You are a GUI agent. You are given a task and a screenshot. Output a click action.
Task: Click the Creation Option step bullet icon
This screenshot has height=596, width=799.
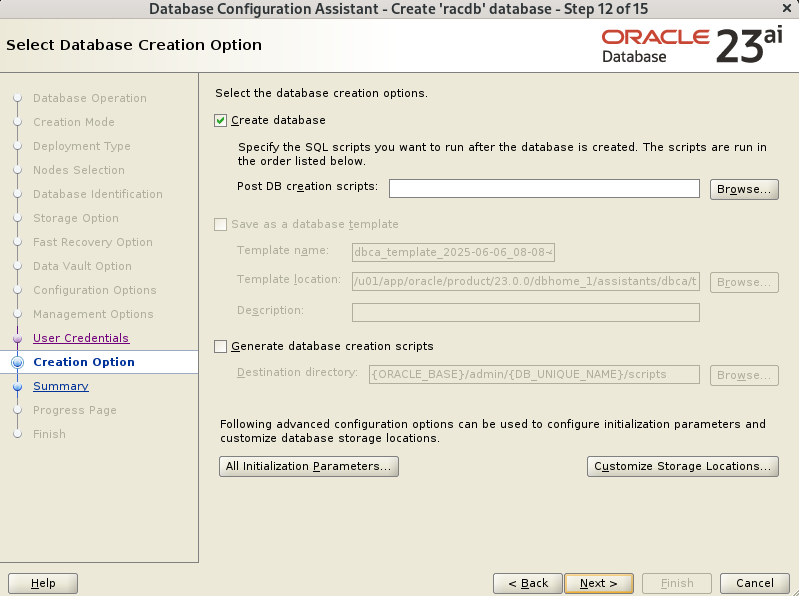coord(17,362)
